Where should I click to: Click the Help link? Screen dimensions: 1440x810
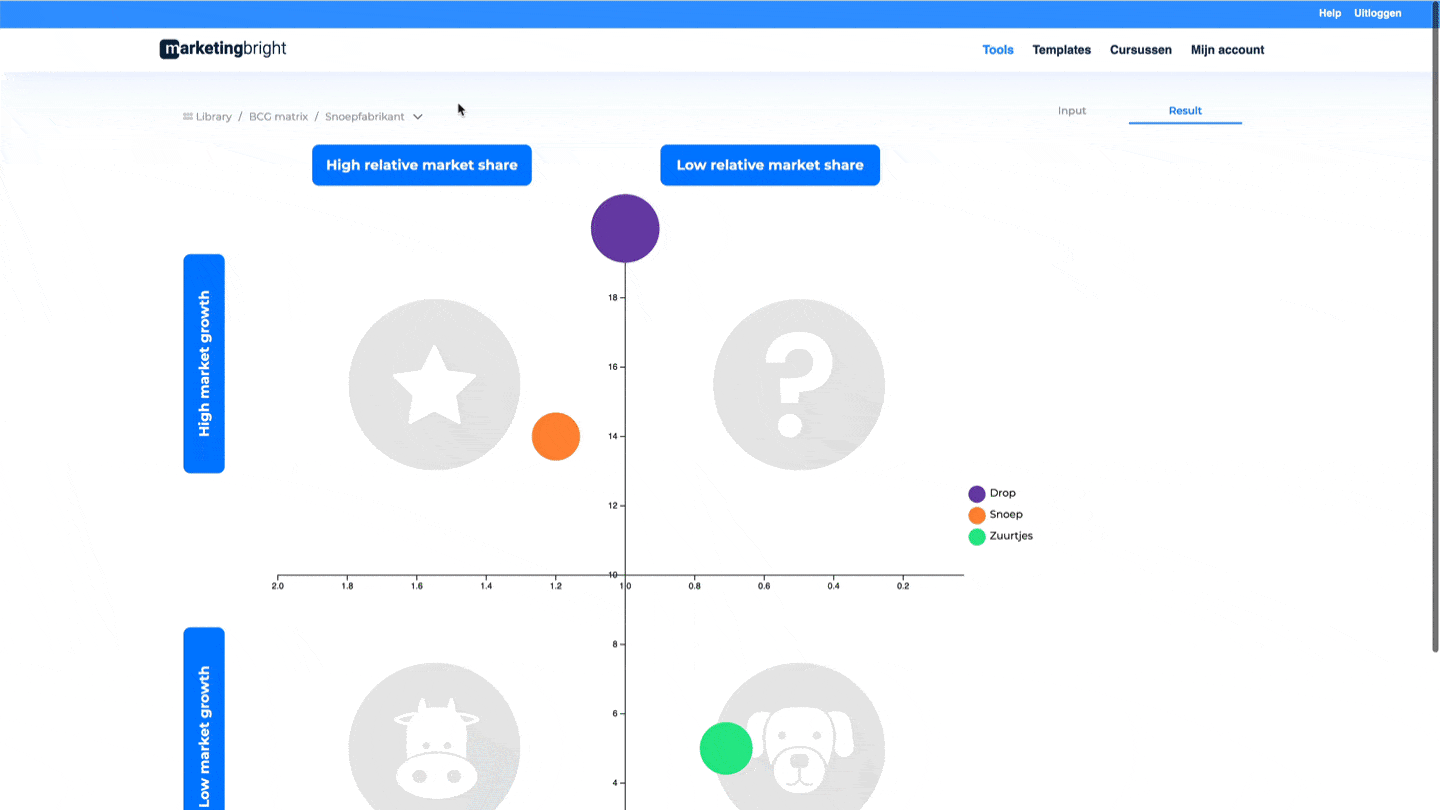pyautogui.click(x=1329, y=14)
